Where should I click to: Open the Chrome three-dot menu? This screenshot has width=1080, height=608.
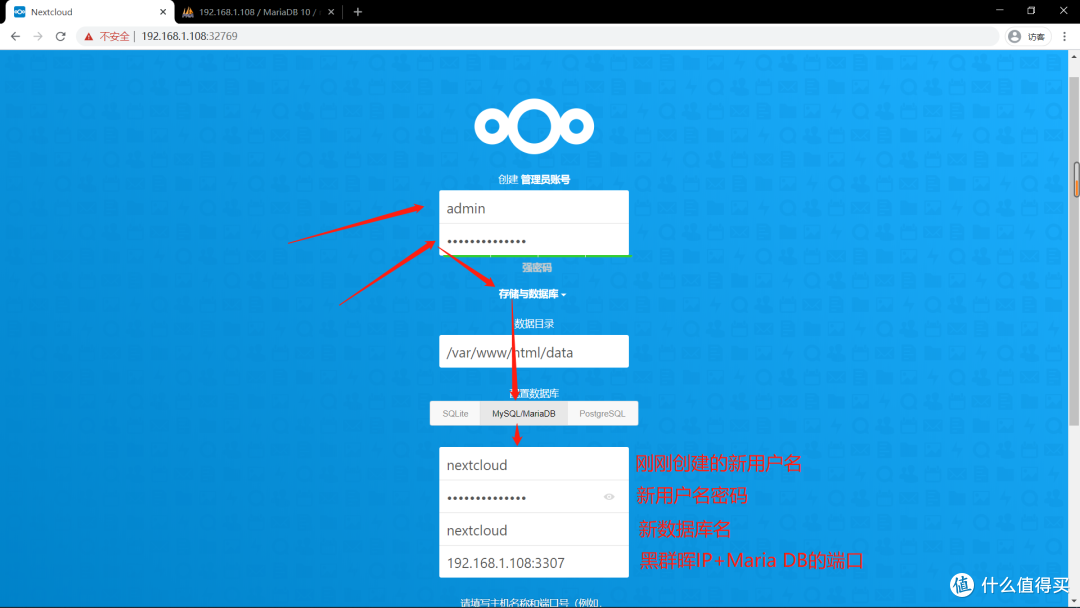point(1063,35)
